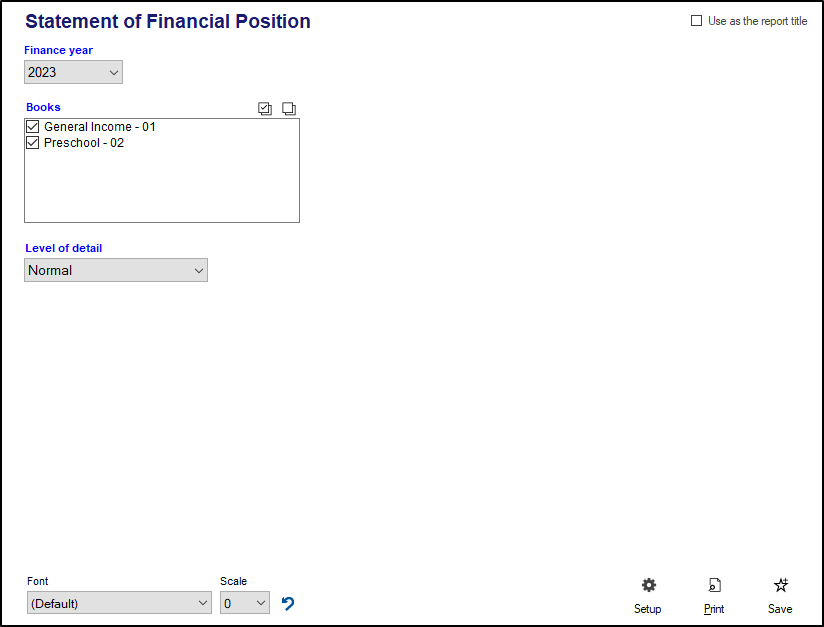The width and height of the screenshot is (824, 627).
Task: Enable 'Use as the report title' checkbox
Action: tap(697, 21)
